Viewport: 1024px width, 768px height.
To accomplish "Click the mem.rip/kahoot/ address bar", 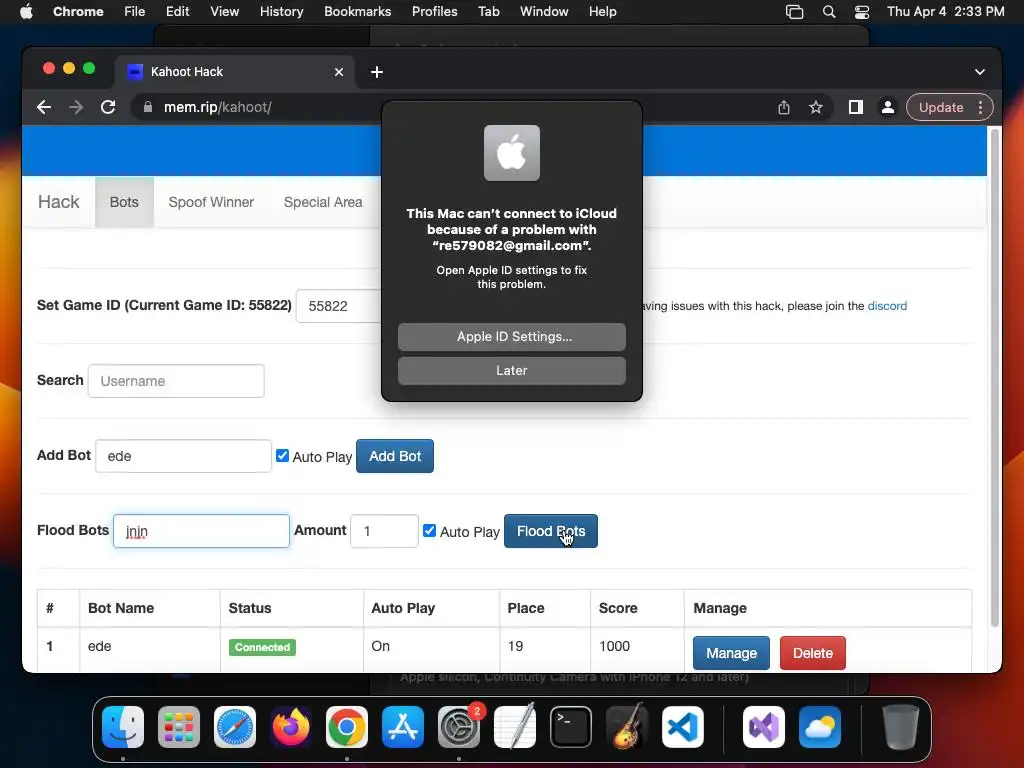I will point(217,107).
